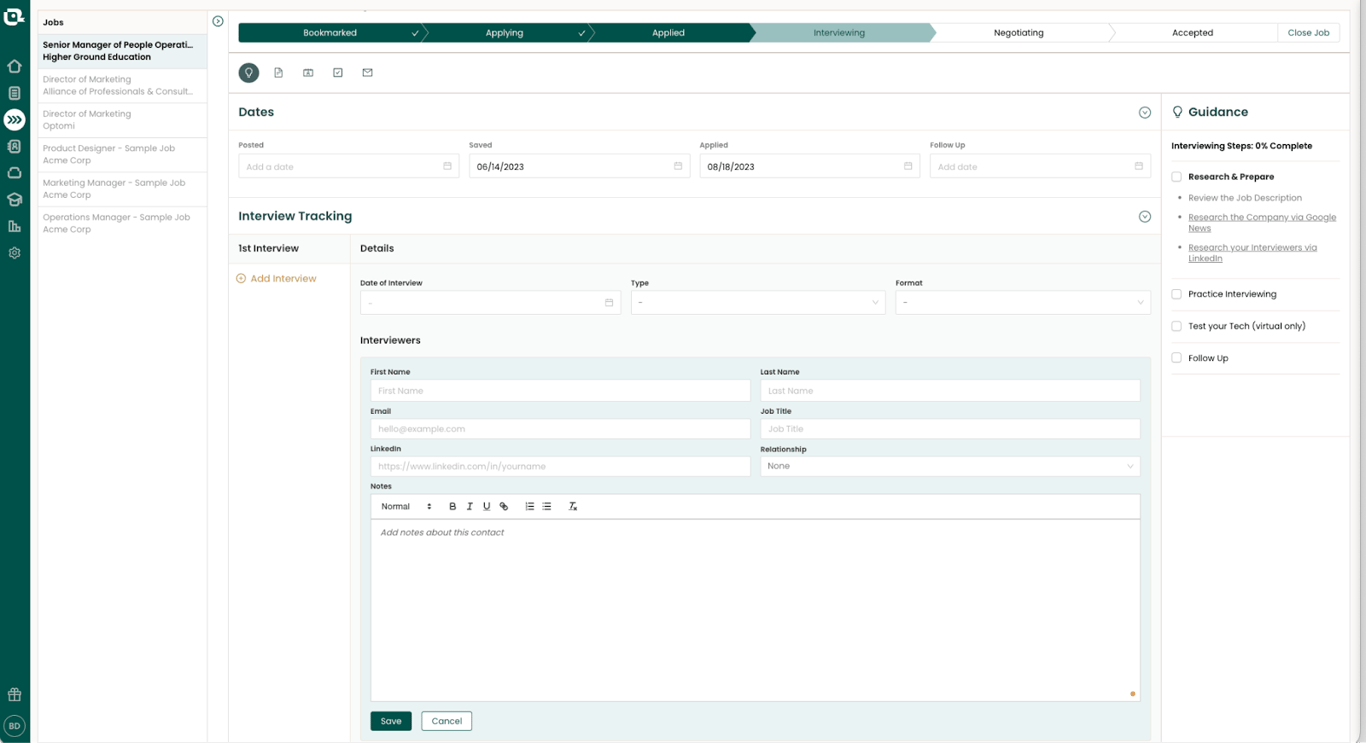
Task: Click the Email input field
Action: 560,429
